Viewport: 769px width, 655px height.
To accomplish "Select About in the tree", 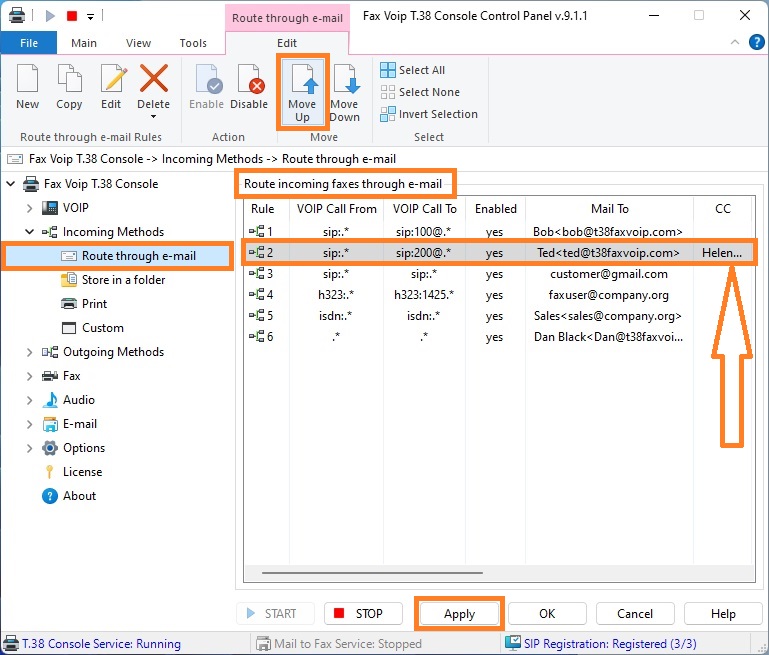I will point(79,496).
